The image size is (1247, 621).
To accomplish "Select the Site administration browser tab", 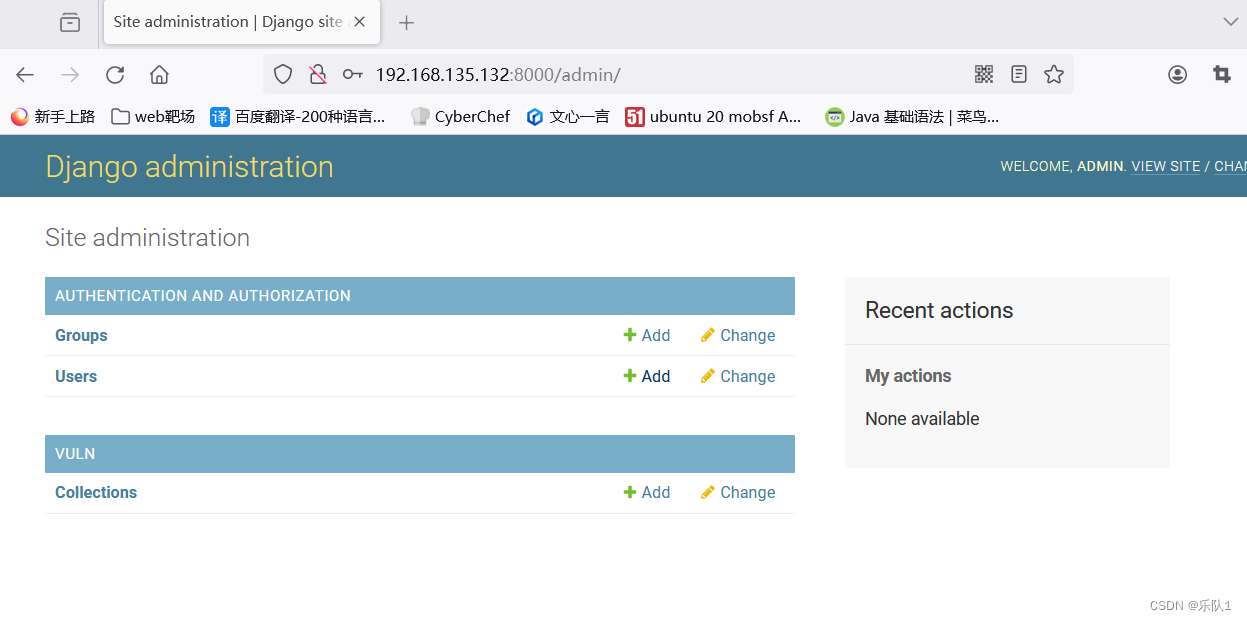I will [x=241, y=22].
